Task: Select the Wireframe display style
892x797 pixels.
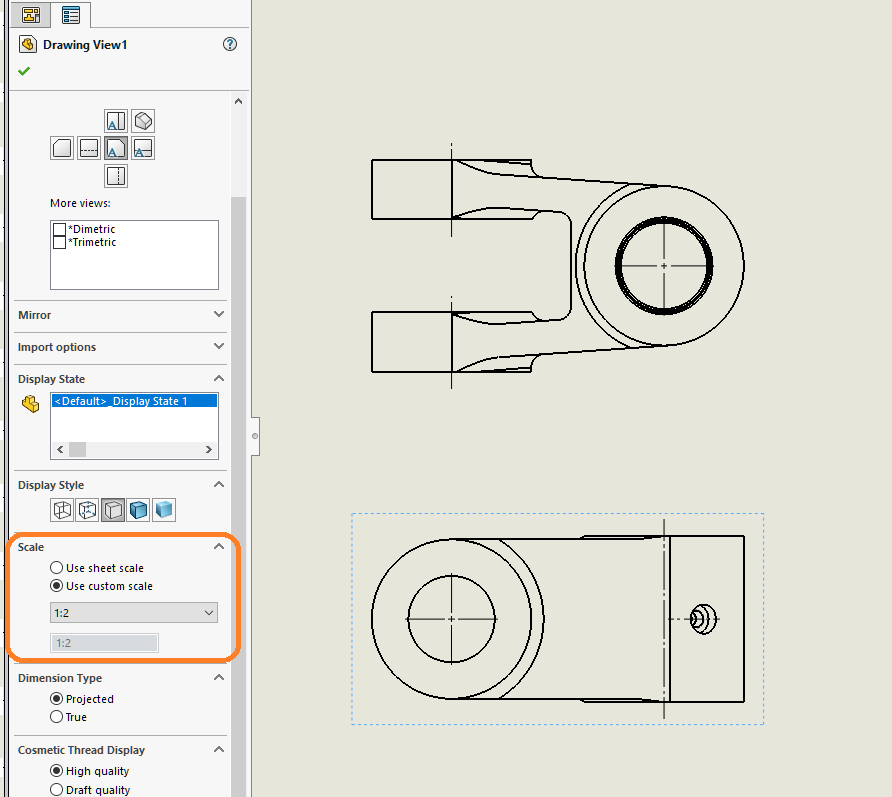Action: (x=62, y=510)
